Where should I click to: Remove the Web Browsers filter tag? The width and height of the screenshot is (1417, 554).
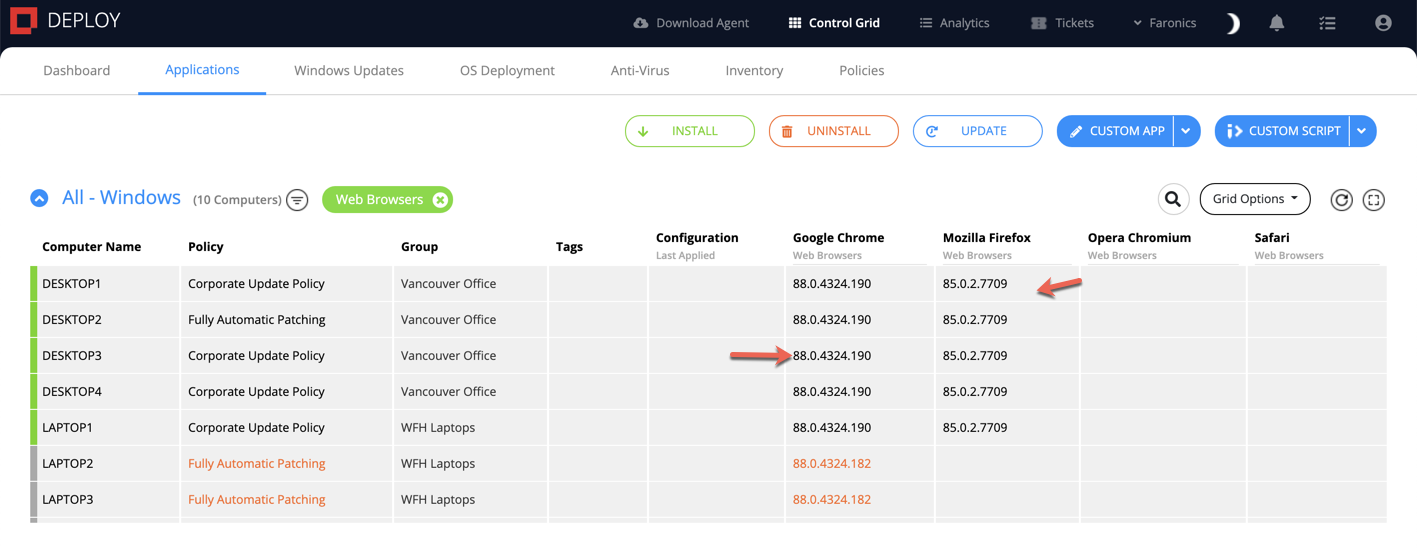[440, 200]
